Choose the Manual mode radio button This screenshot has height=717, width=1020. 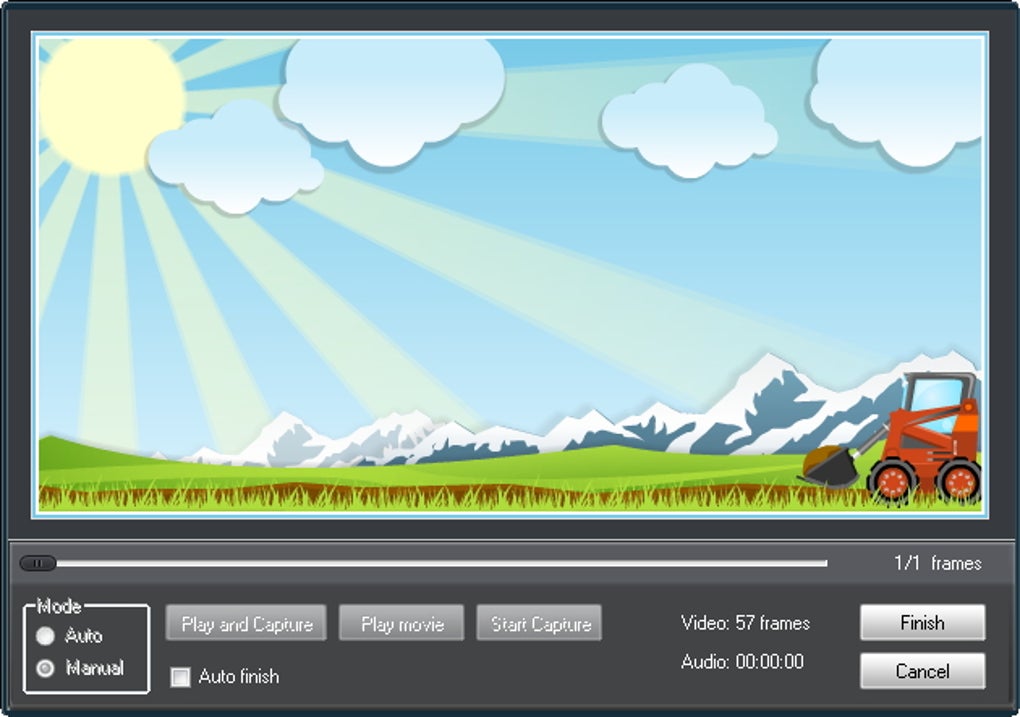click(x=45, y=669)
